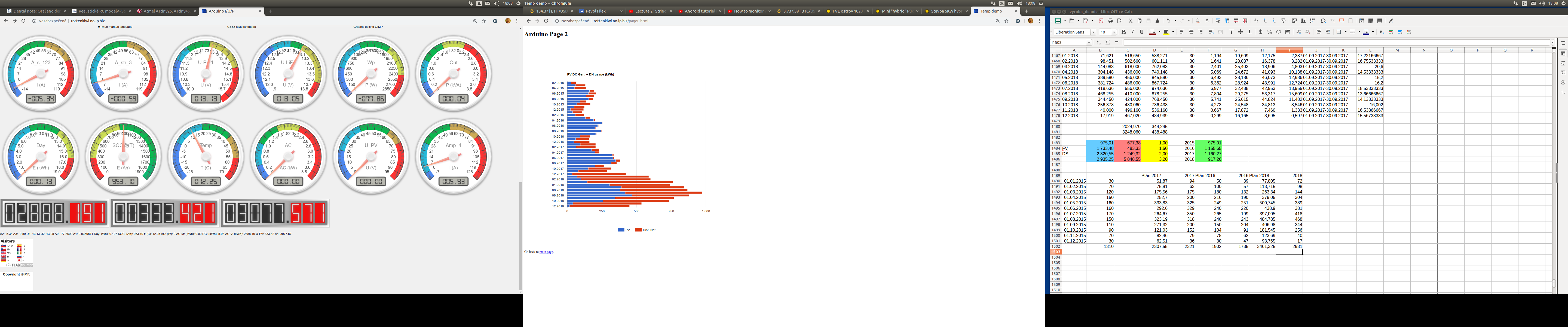Click the Export as PDF icon
Image resolution: width=1568 pixels, height=327 pixels.
pos(1102,21)
